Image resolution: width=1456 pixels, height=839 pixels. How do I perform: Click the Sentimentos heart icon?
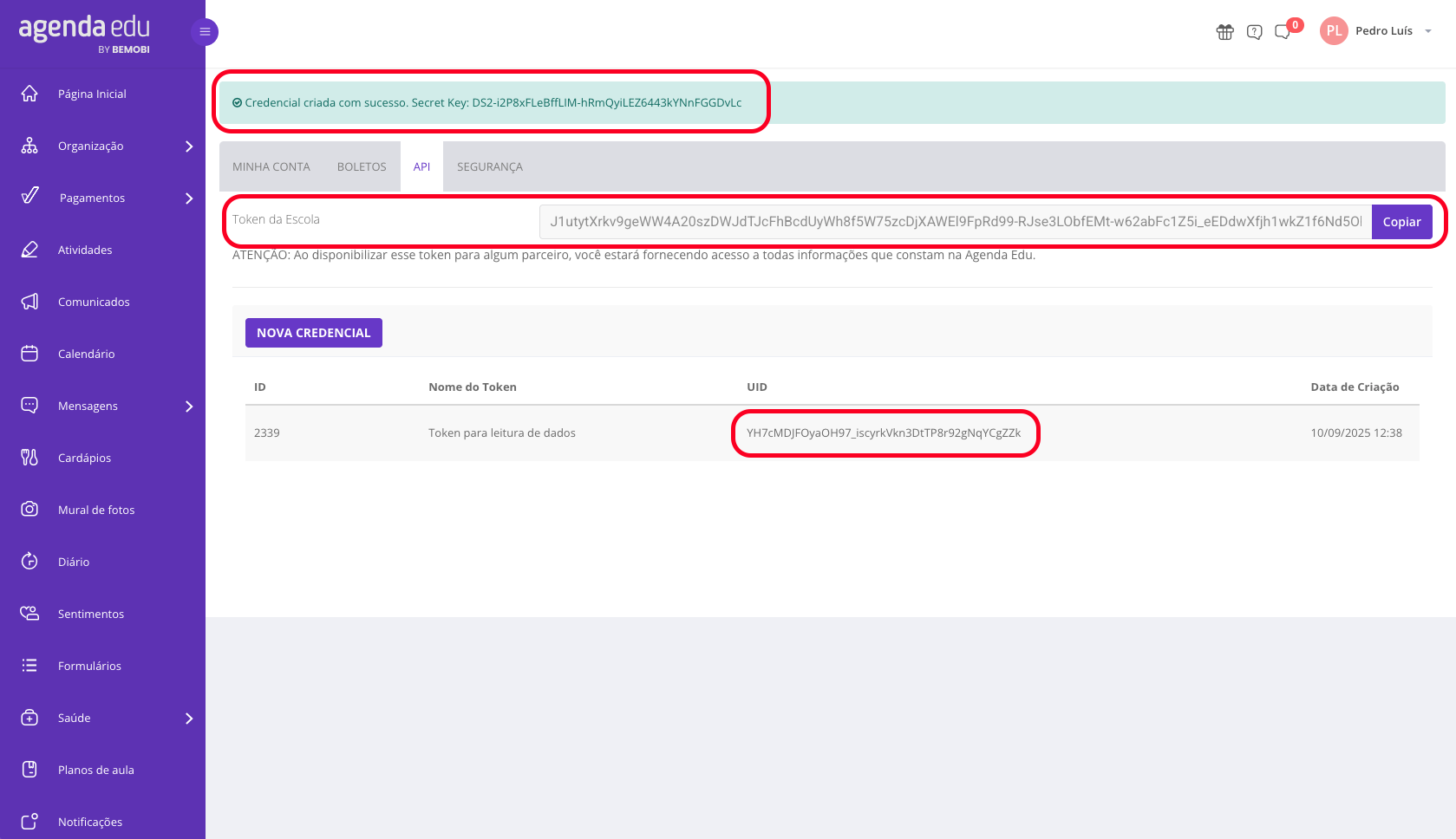pos(29,614)
